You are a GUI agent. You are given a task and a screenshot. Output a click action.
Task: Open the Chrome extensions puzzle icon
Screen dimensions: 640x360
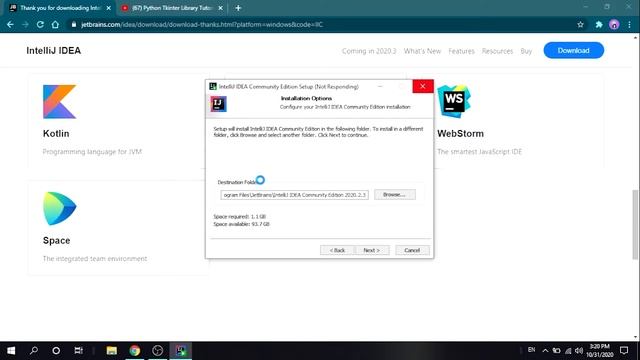pyautogui.click(x=599, y=24)
